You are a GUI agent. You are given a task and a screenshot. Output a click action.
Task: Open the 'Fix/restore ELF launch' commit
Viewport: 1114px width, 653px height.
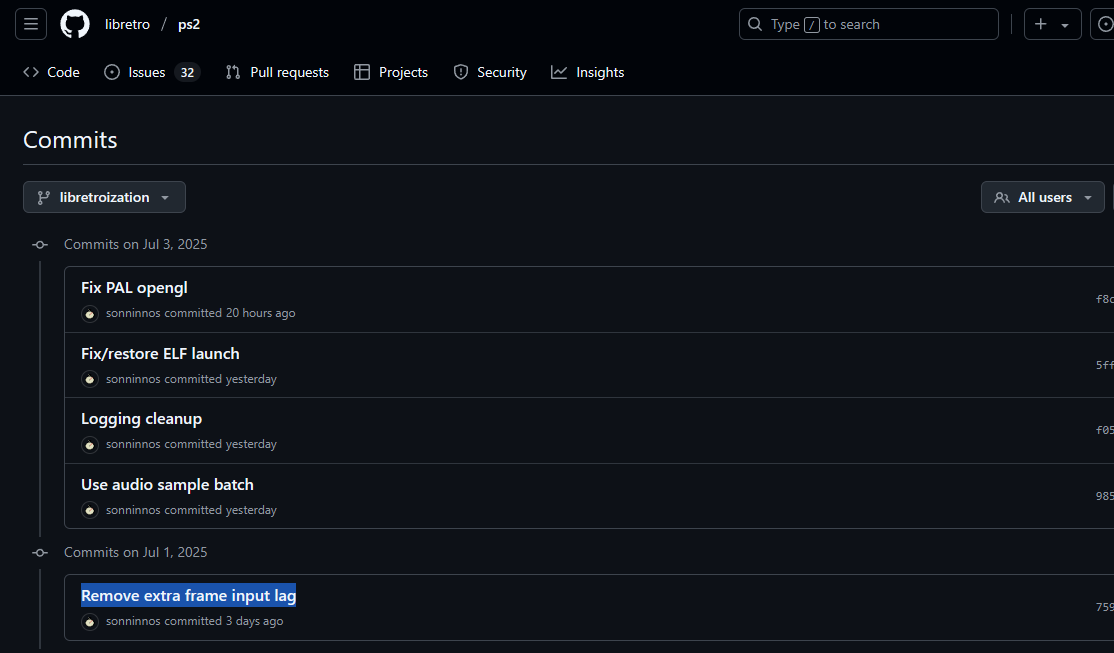tap(160, 353)
